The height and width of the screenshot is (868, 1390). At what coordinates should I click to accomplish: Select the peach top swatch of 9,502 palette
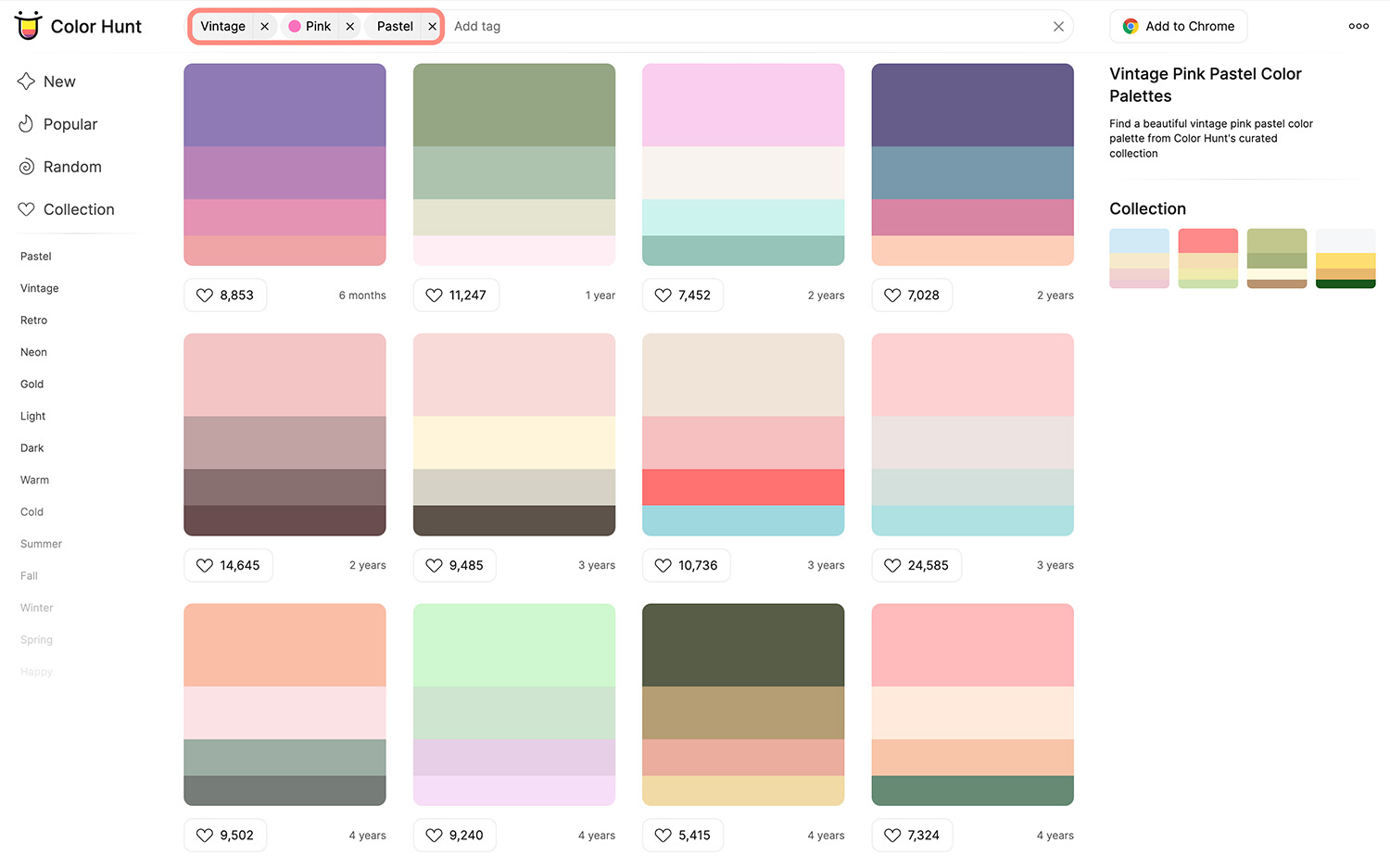coord(285,645)
